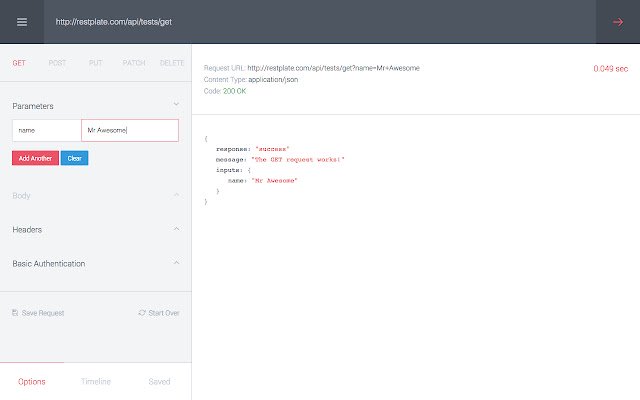This screenshot has height=400, width=640.
Task: Click the application/json content type text
Action: coord(273,80)
